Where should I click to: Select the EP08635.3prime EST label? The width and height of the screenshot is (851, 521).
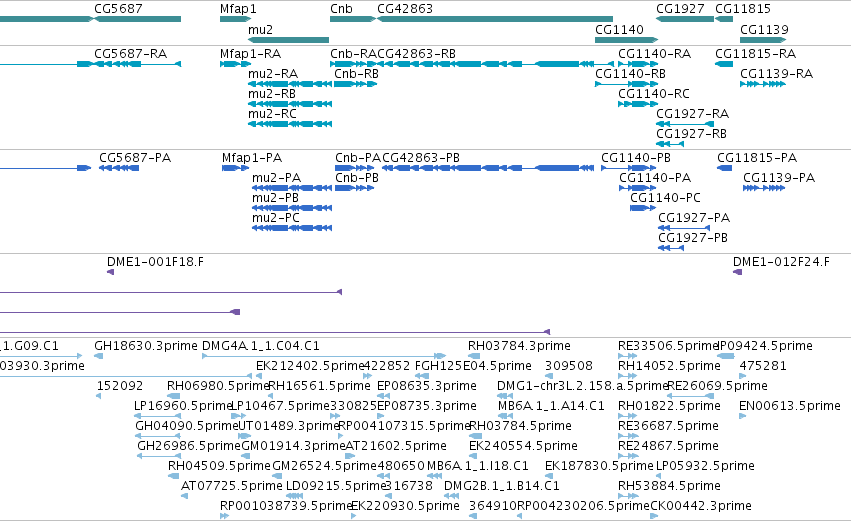[x=427, y=386]
